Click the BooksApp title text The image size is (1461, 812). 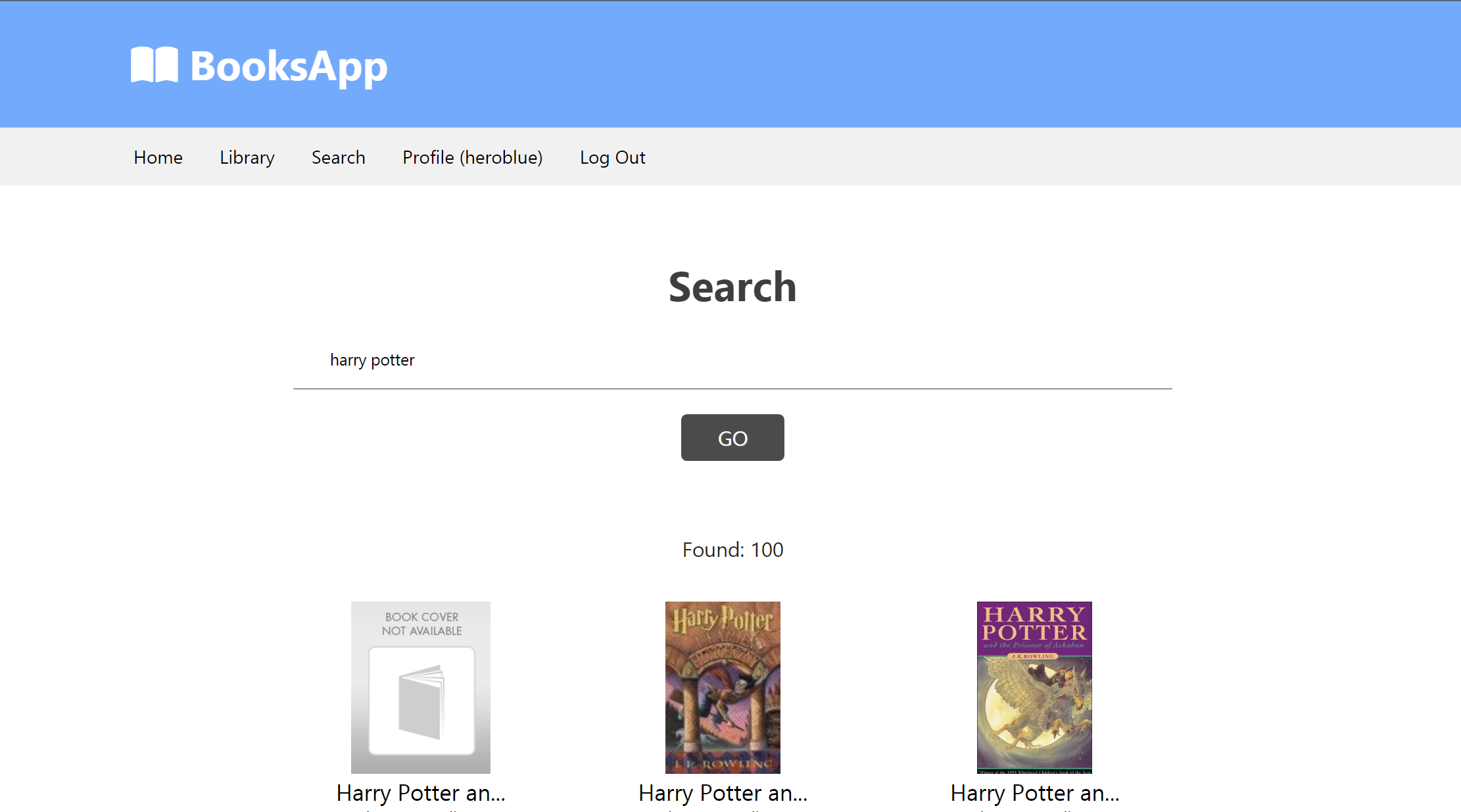[289, 66]
